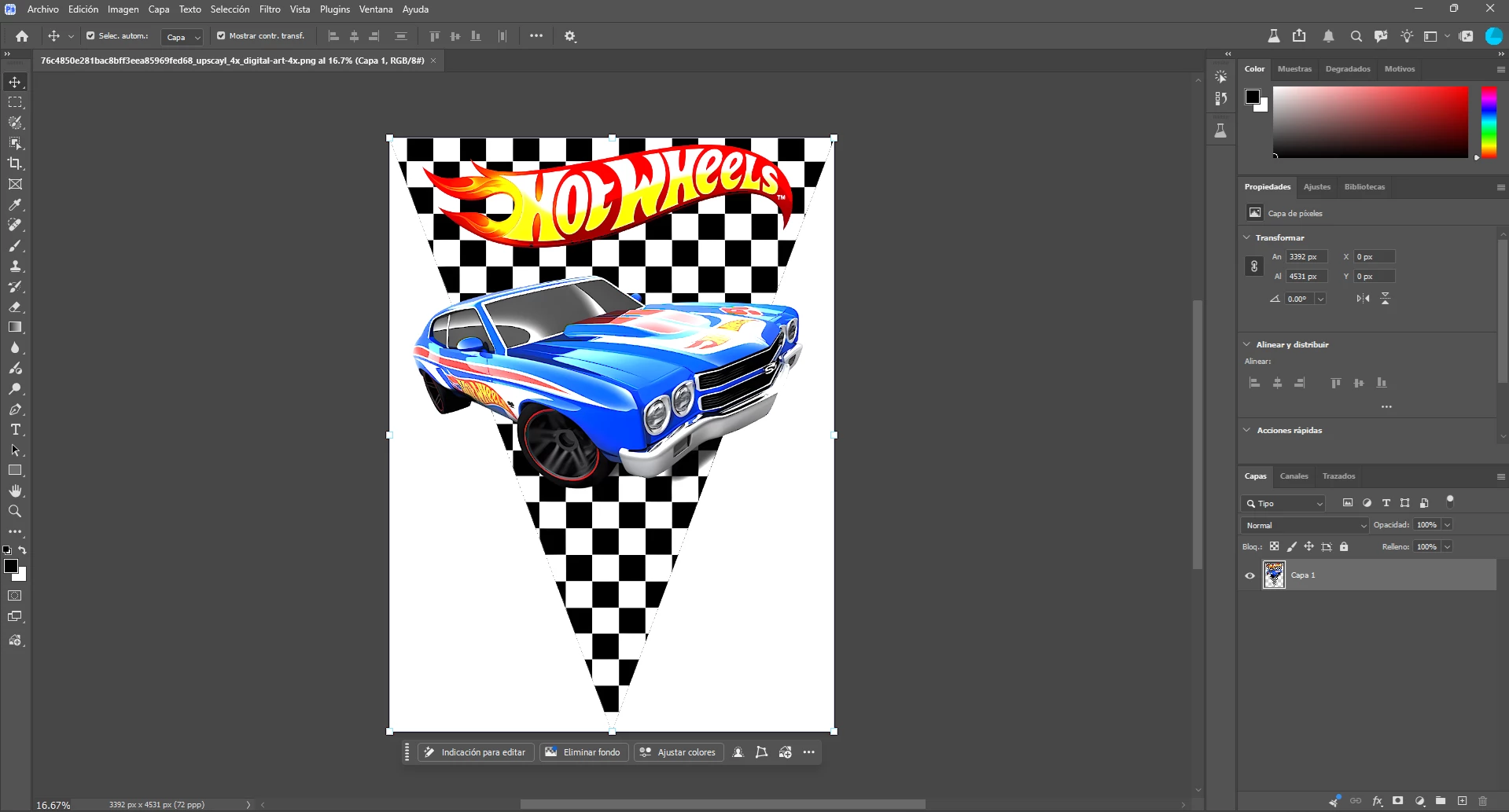Switch to the Ajustes tab
This screenshot has height=812, width=1509.
tap(1317, 187)
